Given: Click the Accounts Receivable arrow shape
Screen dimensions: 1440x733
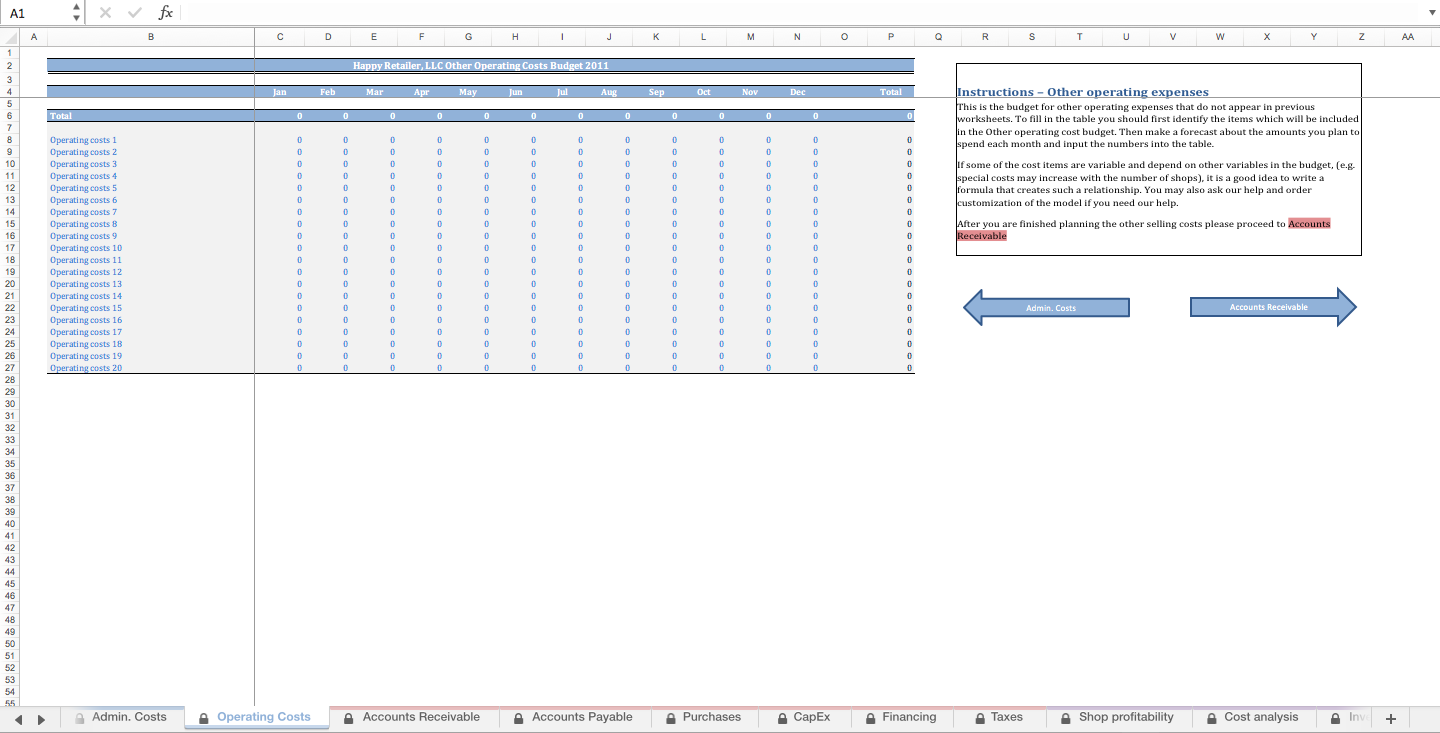Looking at the screenshot, I should coord(1271,307).
